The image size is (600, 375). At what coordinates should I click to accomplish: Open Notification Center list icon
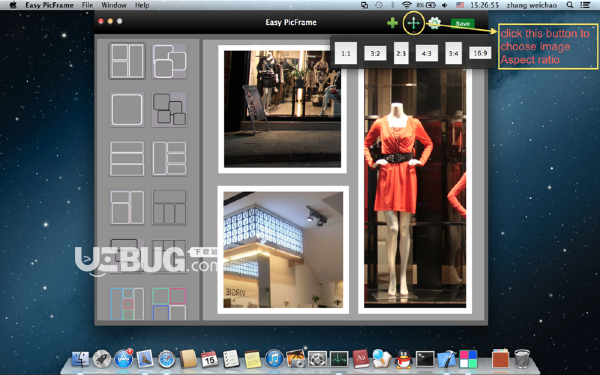[585, 5]
